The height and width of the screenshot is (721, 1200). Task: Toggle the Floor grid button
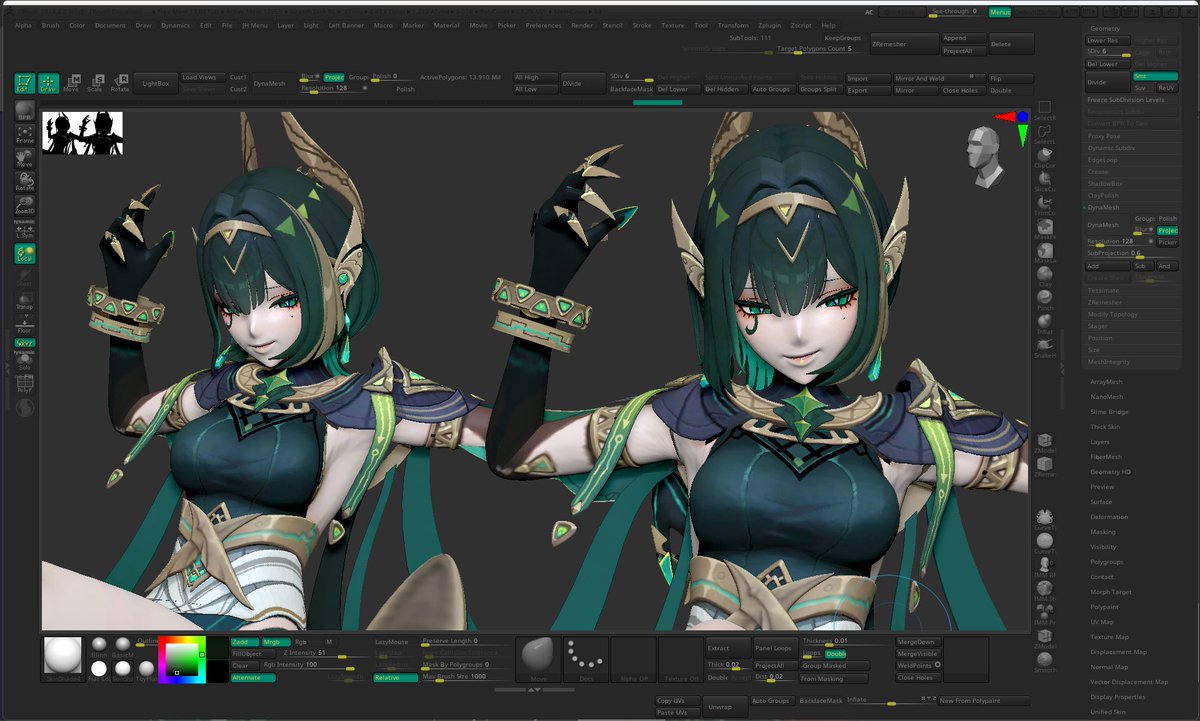[25, 324]
